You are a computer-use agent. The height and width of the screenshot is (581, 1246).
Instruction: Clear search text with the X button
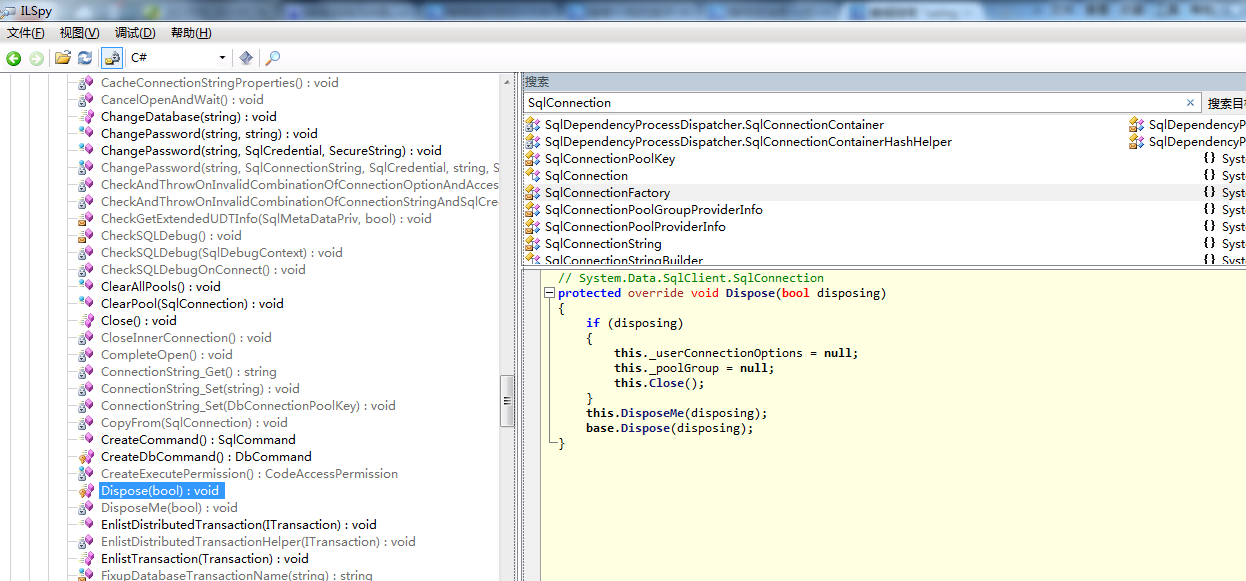(1190, 102)
